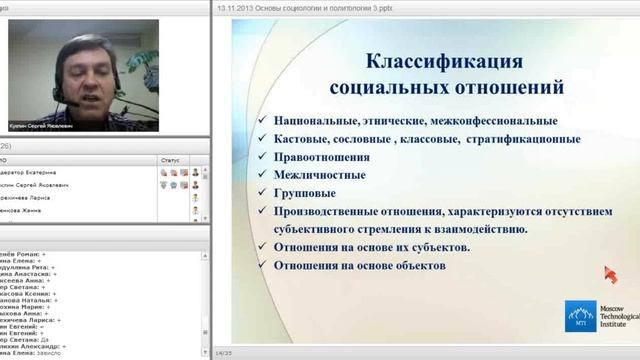Click the bullet Межличностные

click(x=320, y=175)
